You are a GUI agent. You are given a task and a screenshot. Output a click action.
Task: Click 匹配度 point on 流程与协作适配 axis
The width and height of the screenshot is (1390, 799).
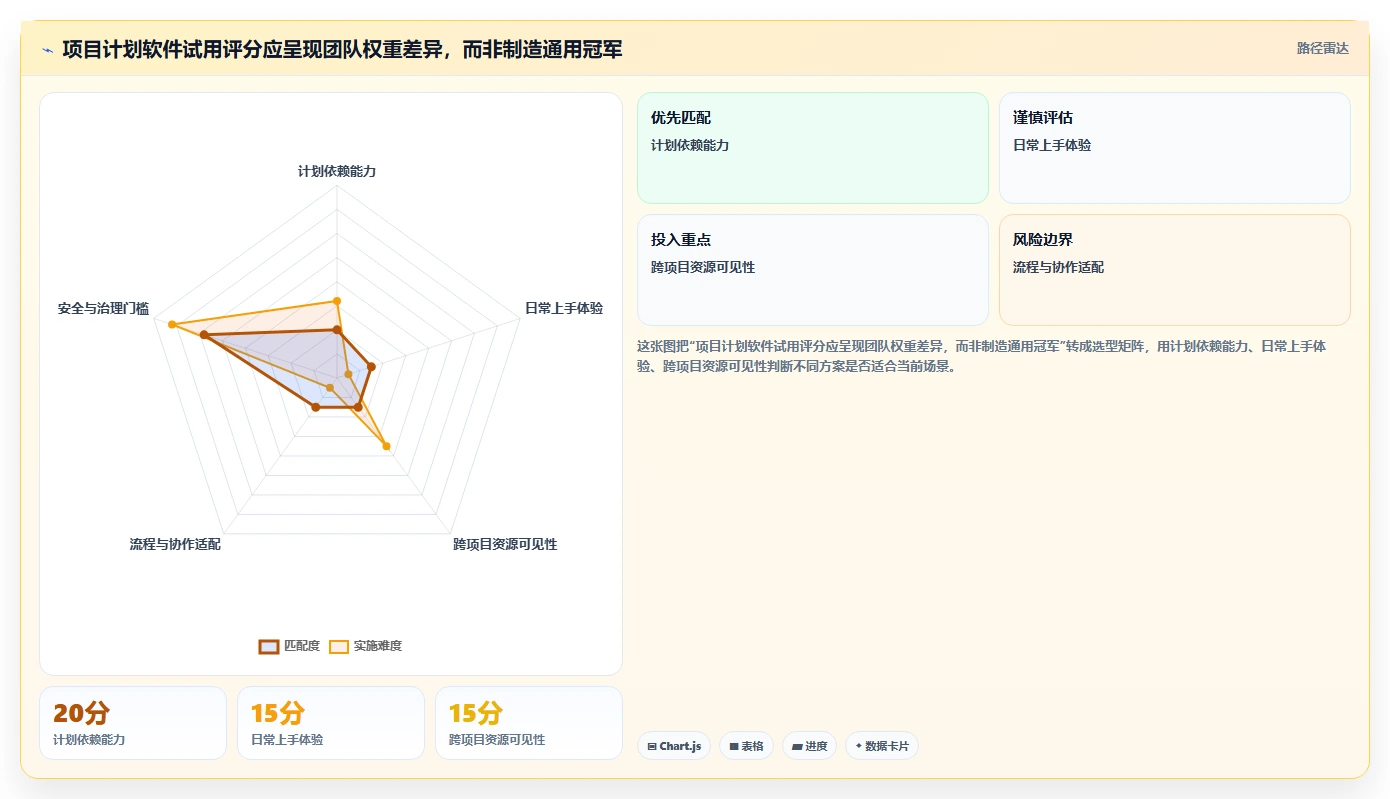[316, 407]
